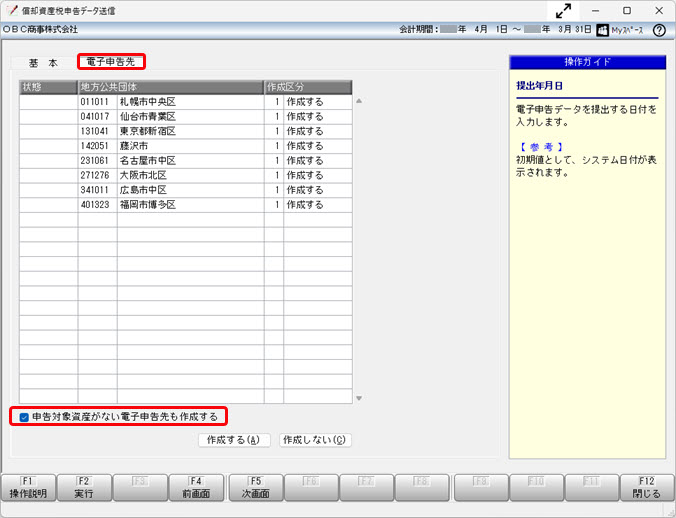Open the help question mark icon
The height and width of the screenshot is (518, 676).
pos(659,30)
